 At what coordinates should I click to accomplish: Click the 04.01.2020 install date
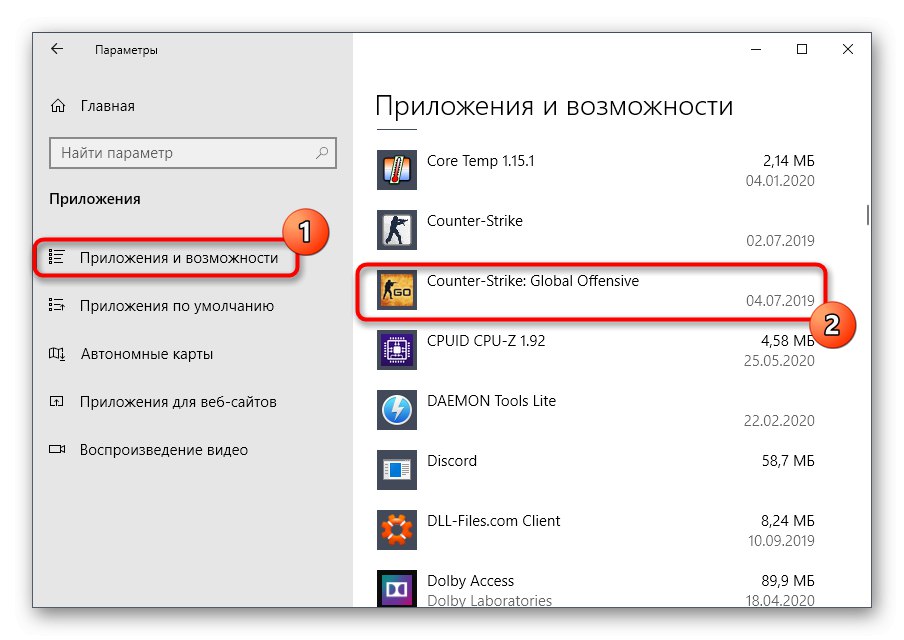pos(780,181)
